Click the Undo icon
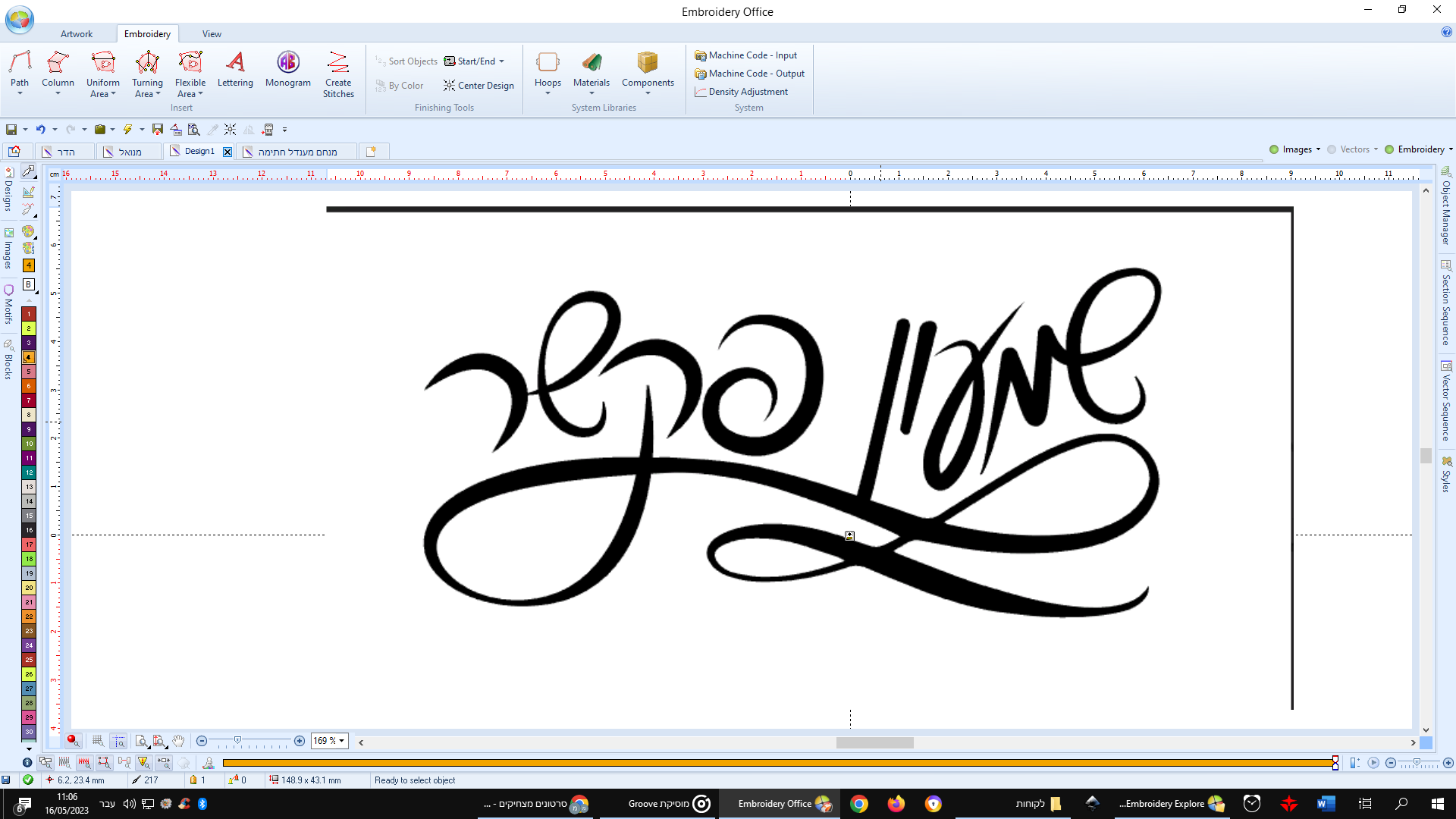Screen dimensions: 1456x819 point(41,130)
